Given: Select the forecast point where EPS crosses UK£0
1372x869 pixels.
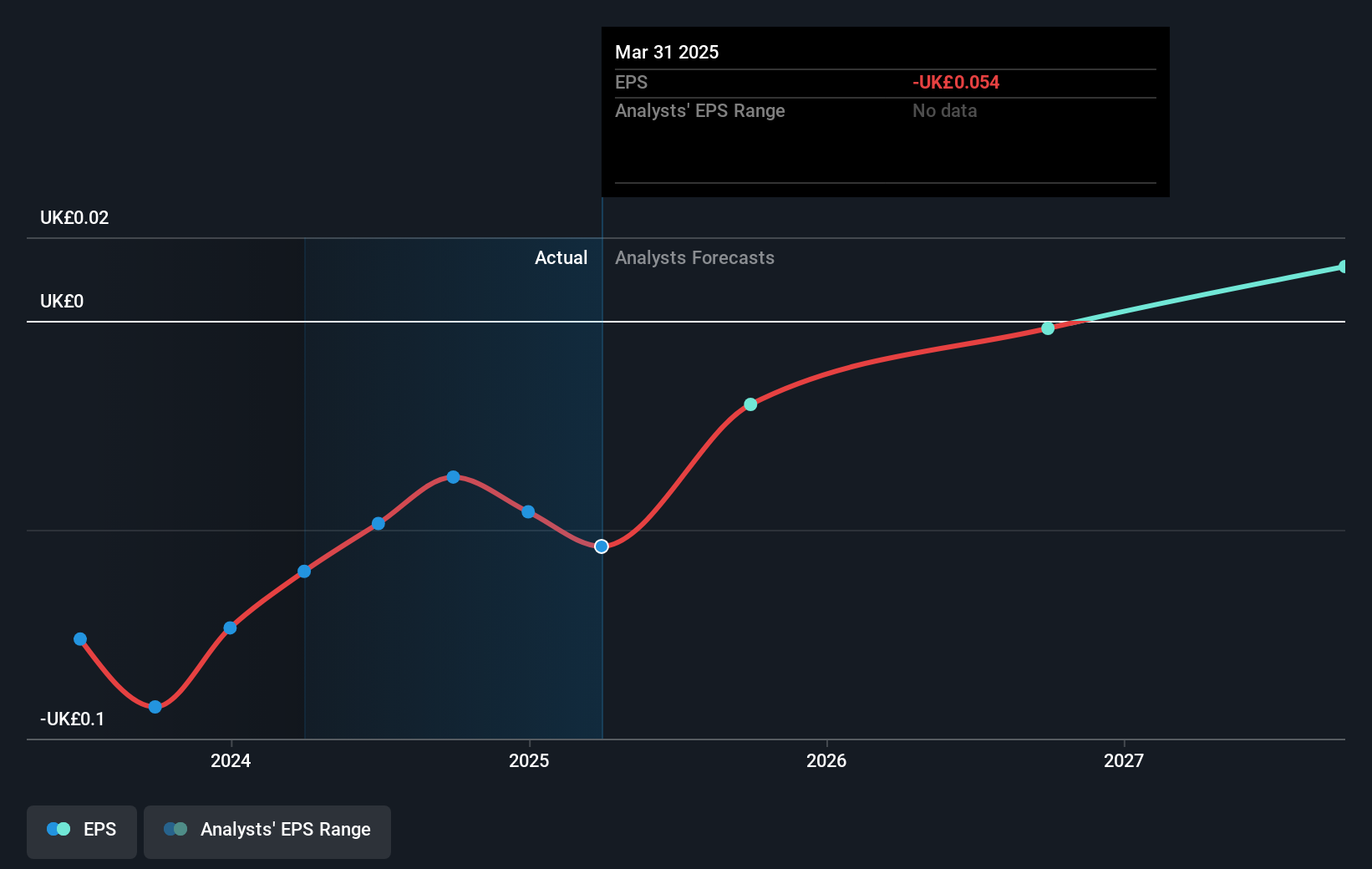Looking at the screenshot, I should [1047, 328].
